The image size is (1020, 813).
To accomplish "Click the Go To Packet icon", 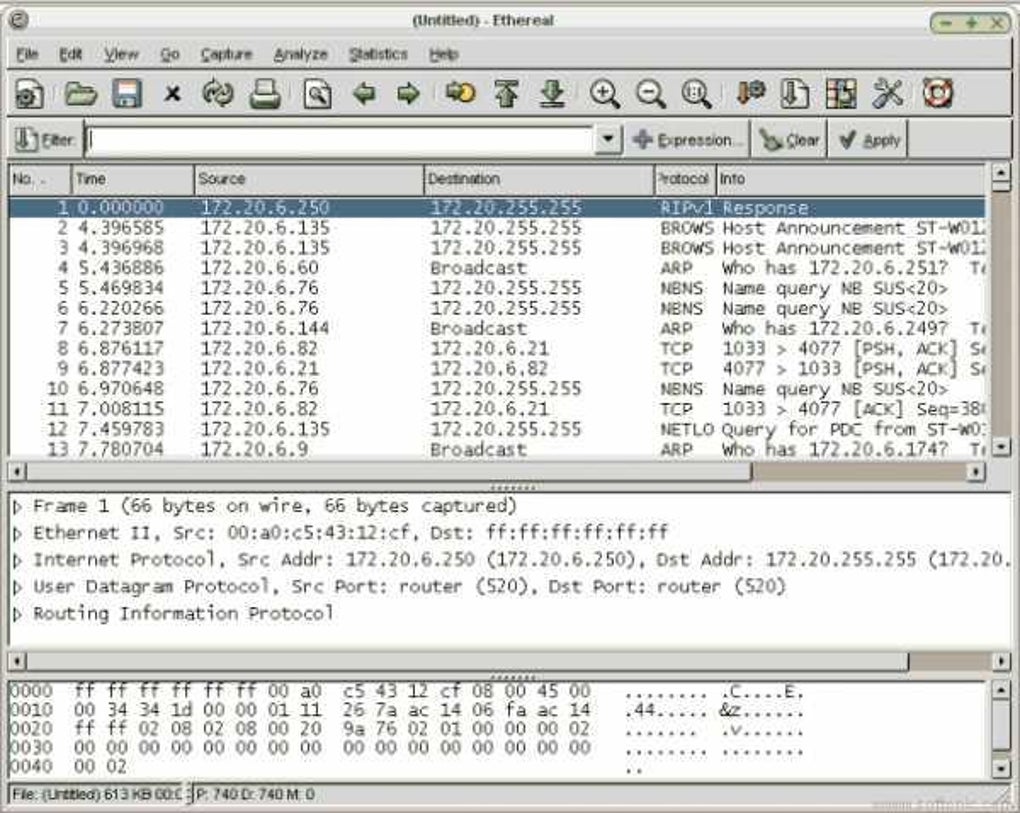I will point(460,94).
